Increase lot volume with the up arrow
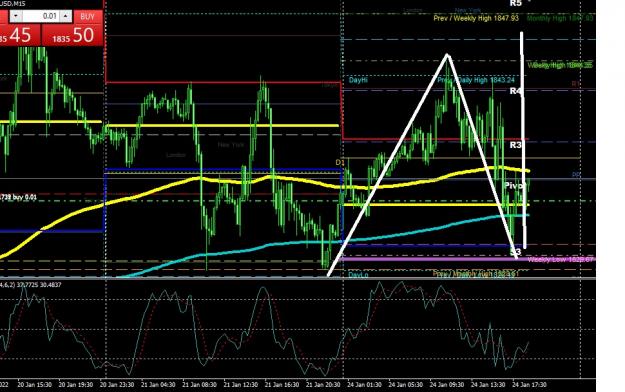The height and width of the screenshot is (392, 625). (x=66, y=16)
